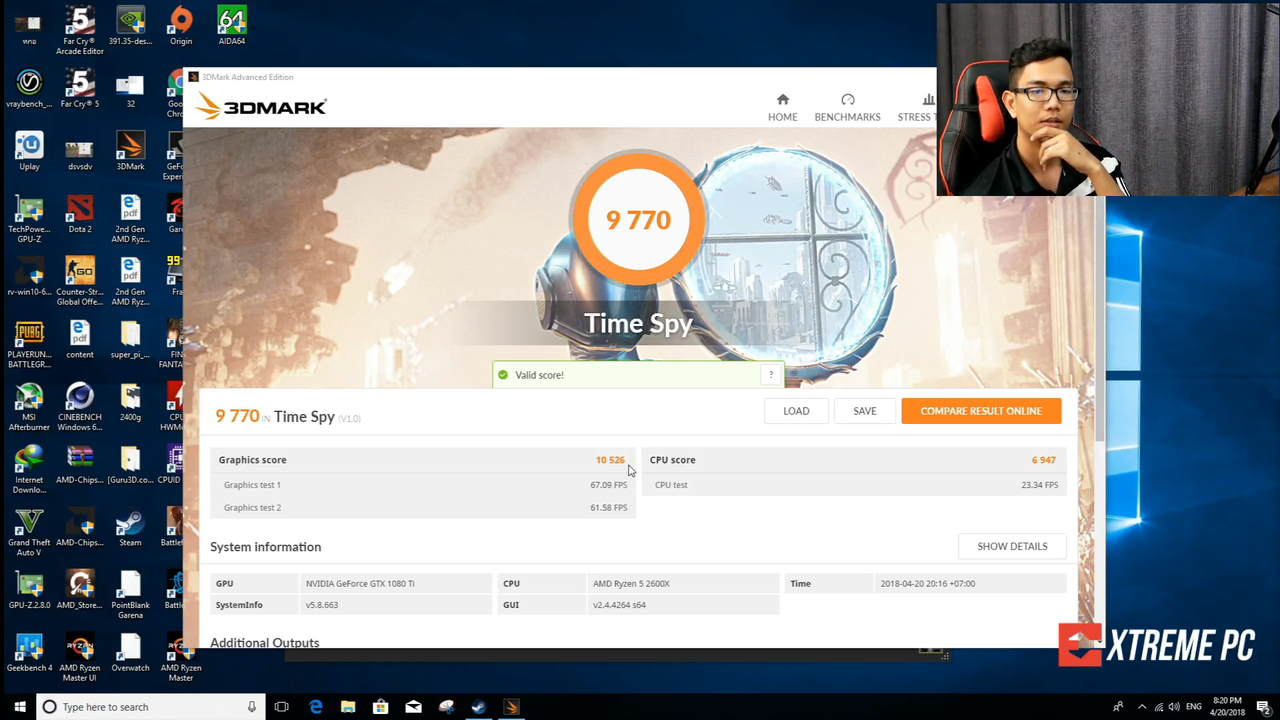1280x720 pixels.
Task: Open the Mail app on taskbar
Action: point(413,707)
